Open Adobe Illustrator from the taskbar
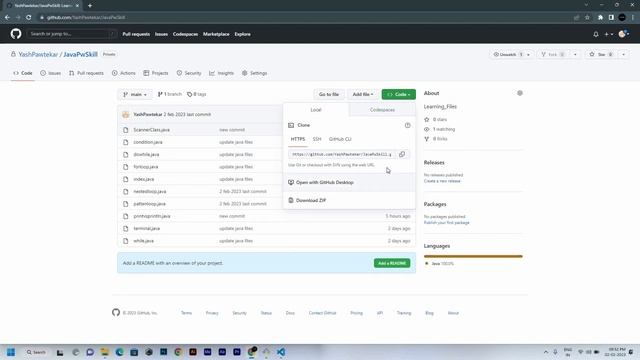Screen dimensions: 640x360 (x=193, y=352)
